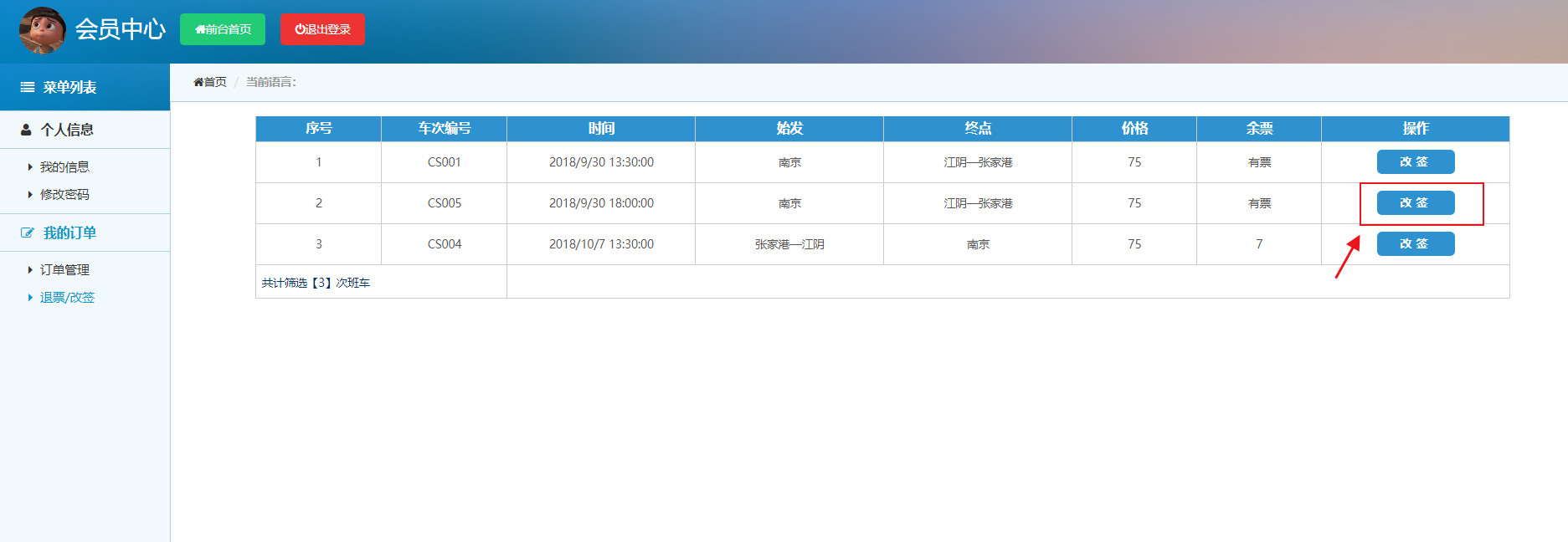Viewport: 1568px width, 542px height.
Task: Click the 会员中心 title
Action: 121,29
